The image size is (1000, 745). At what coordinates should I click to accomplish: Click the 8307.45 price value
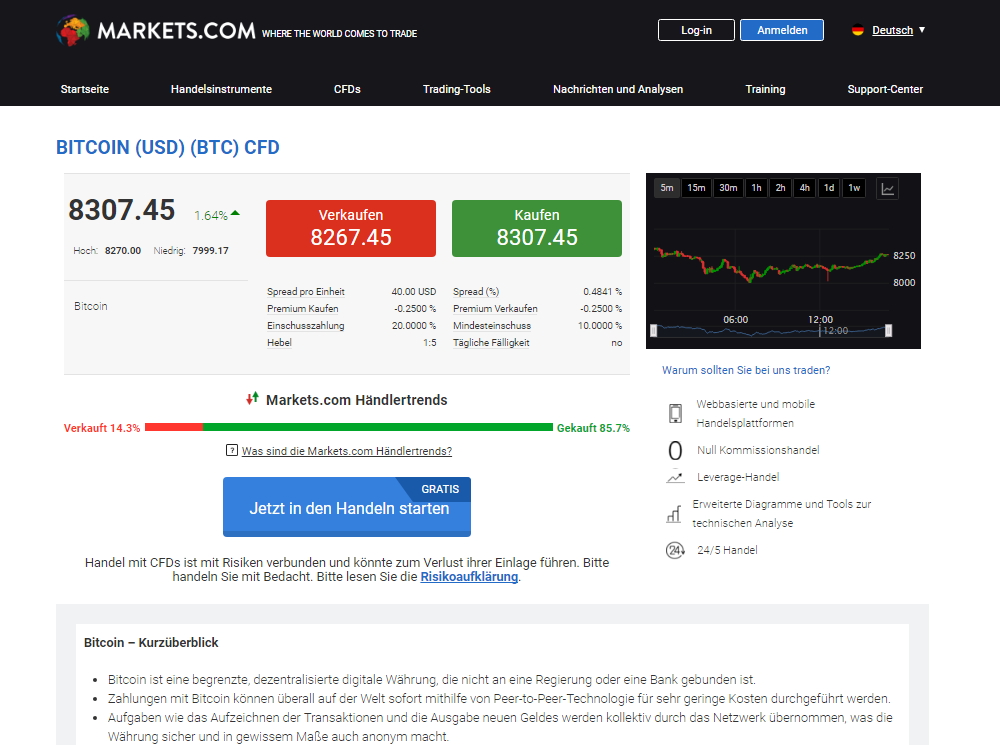coord(122,210)
